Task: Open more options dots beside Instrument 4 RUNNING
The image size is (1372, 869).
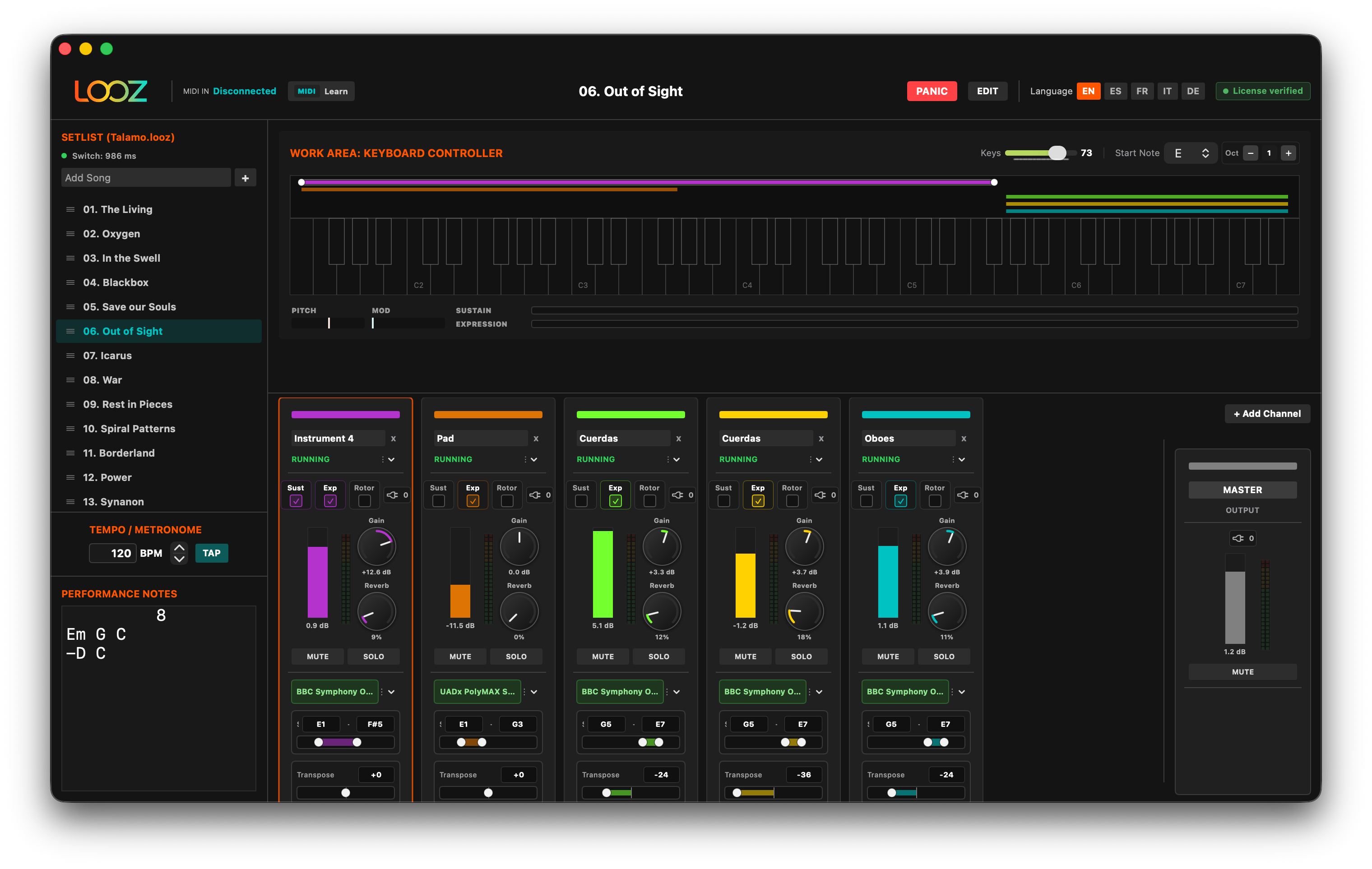Action: [x=382, y=460]
